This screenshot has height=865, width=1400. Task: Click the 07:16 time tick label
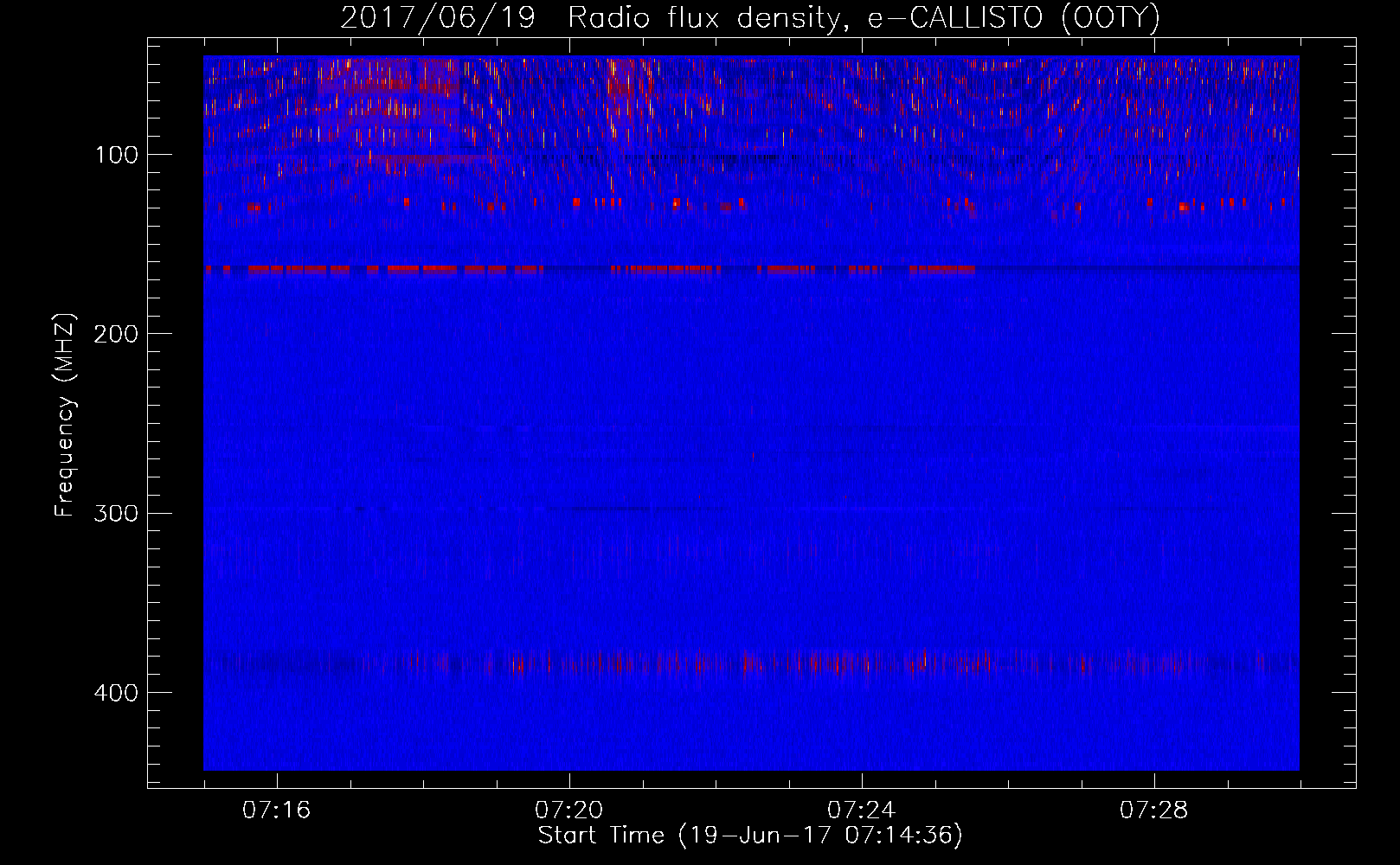tap(277, 811)
